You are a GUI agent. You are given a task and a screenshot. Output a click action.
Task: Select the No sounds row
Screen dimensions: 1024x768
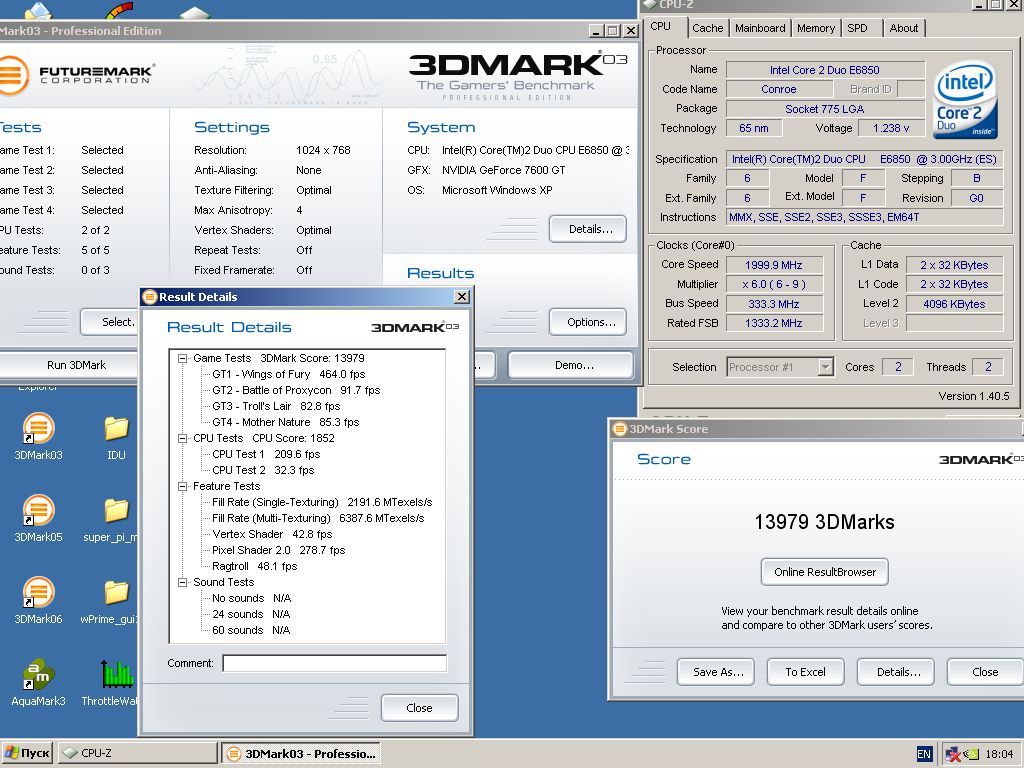[251, 598]
